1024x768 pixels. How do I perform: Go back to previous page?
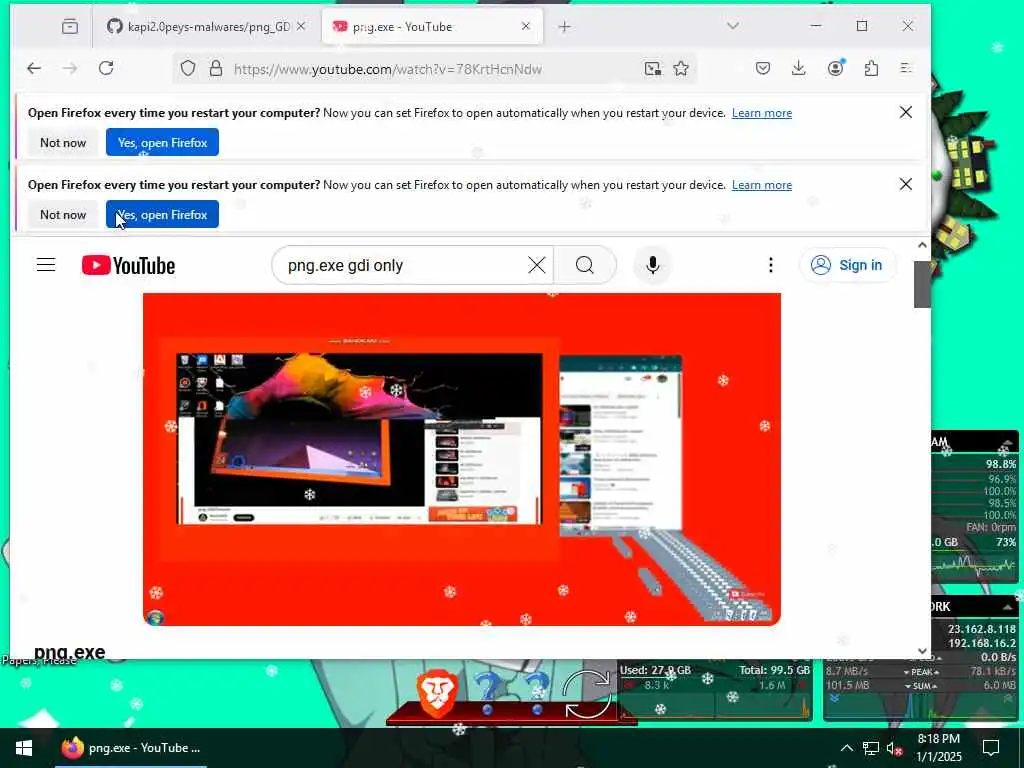(x=34, y=69)
